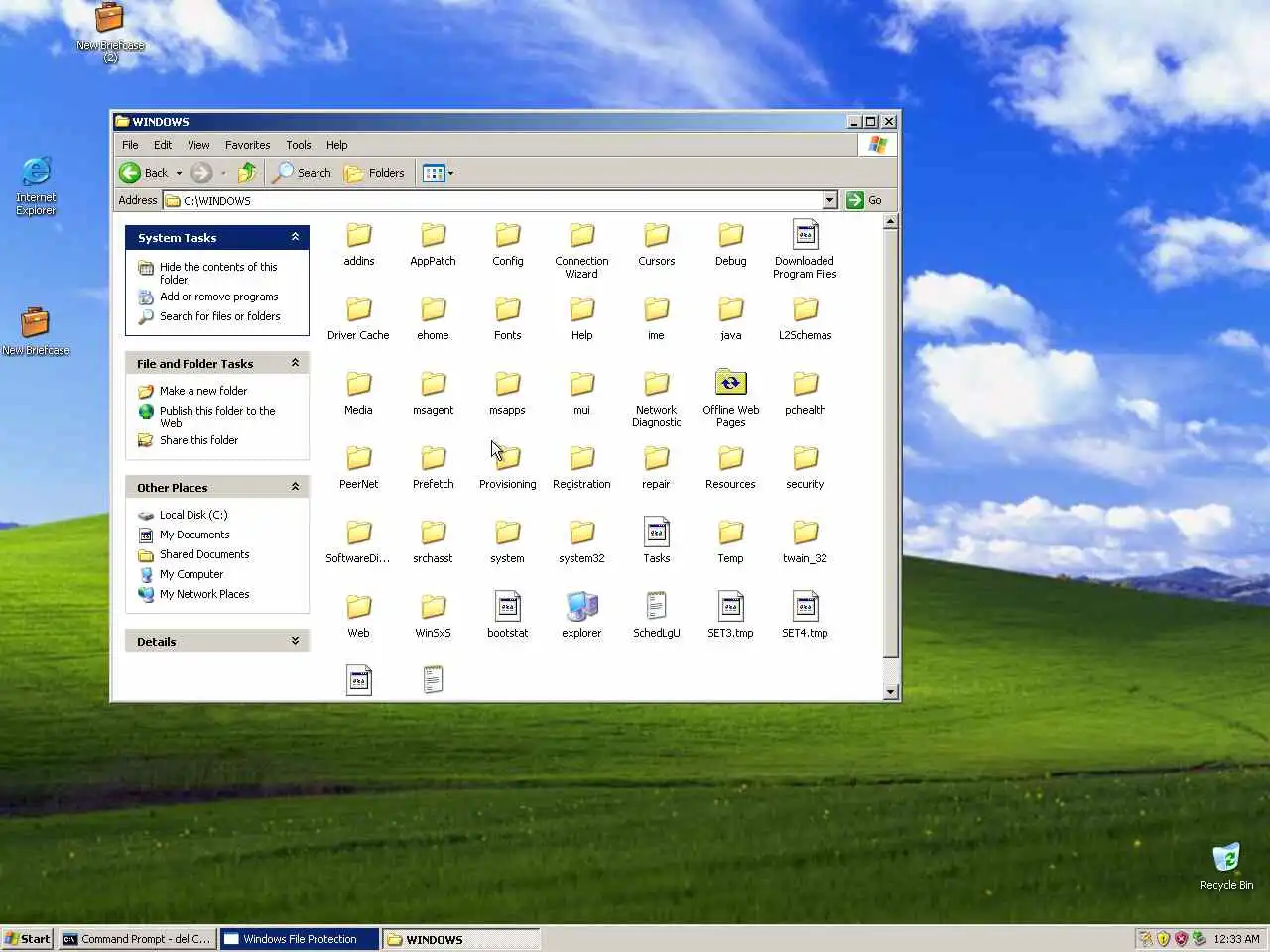Image resolution: width=1270 pixels, height=952 pixels.
Task: Open Back history dropdown arrow
Action: [179, 173]
